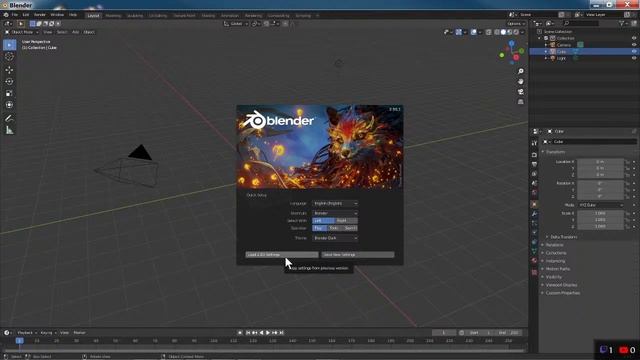This screenshot has width=640, height=360.
Task: Open the Modifier properties wrench icon
Action: [x=534, y=214]
